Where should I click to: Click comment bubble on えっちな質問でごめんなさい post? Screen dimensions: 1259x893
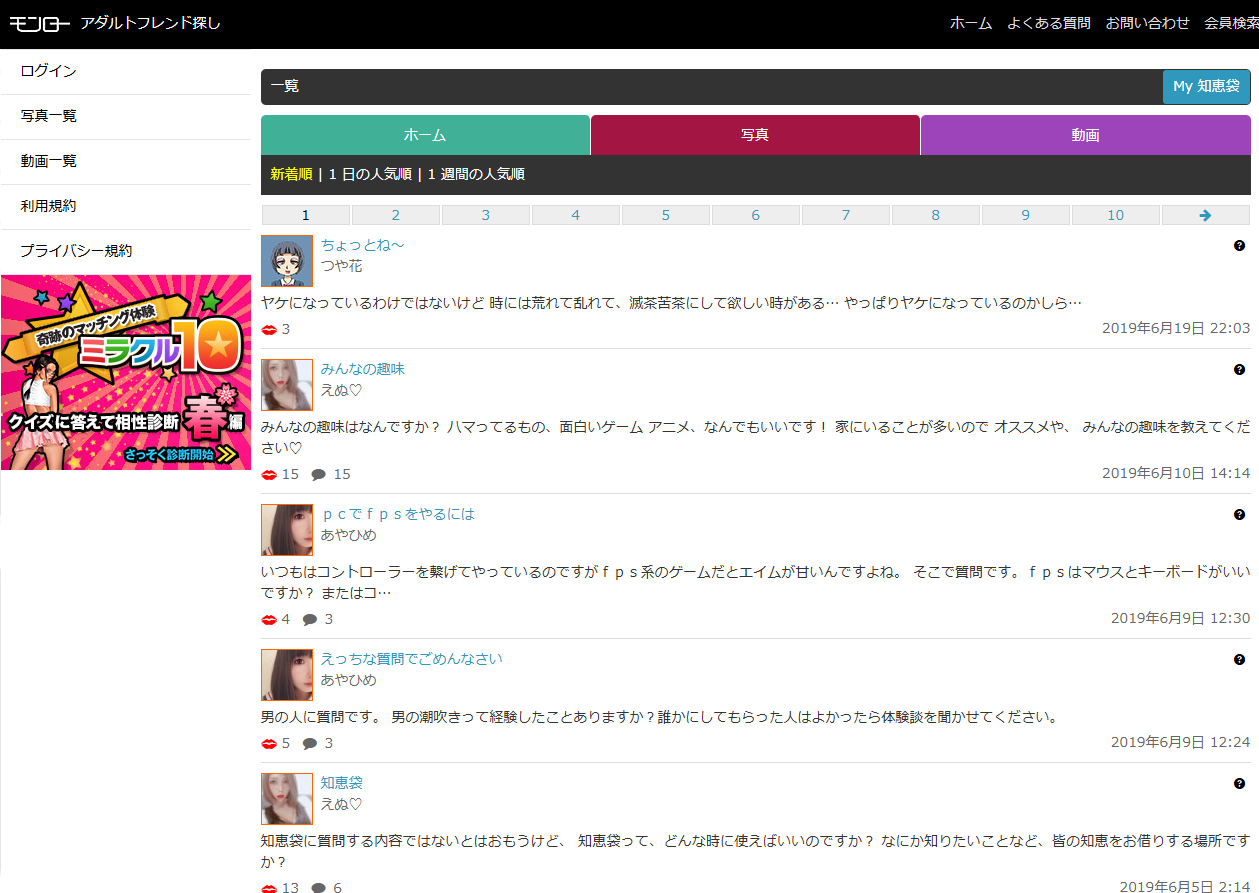pos(310,744)
